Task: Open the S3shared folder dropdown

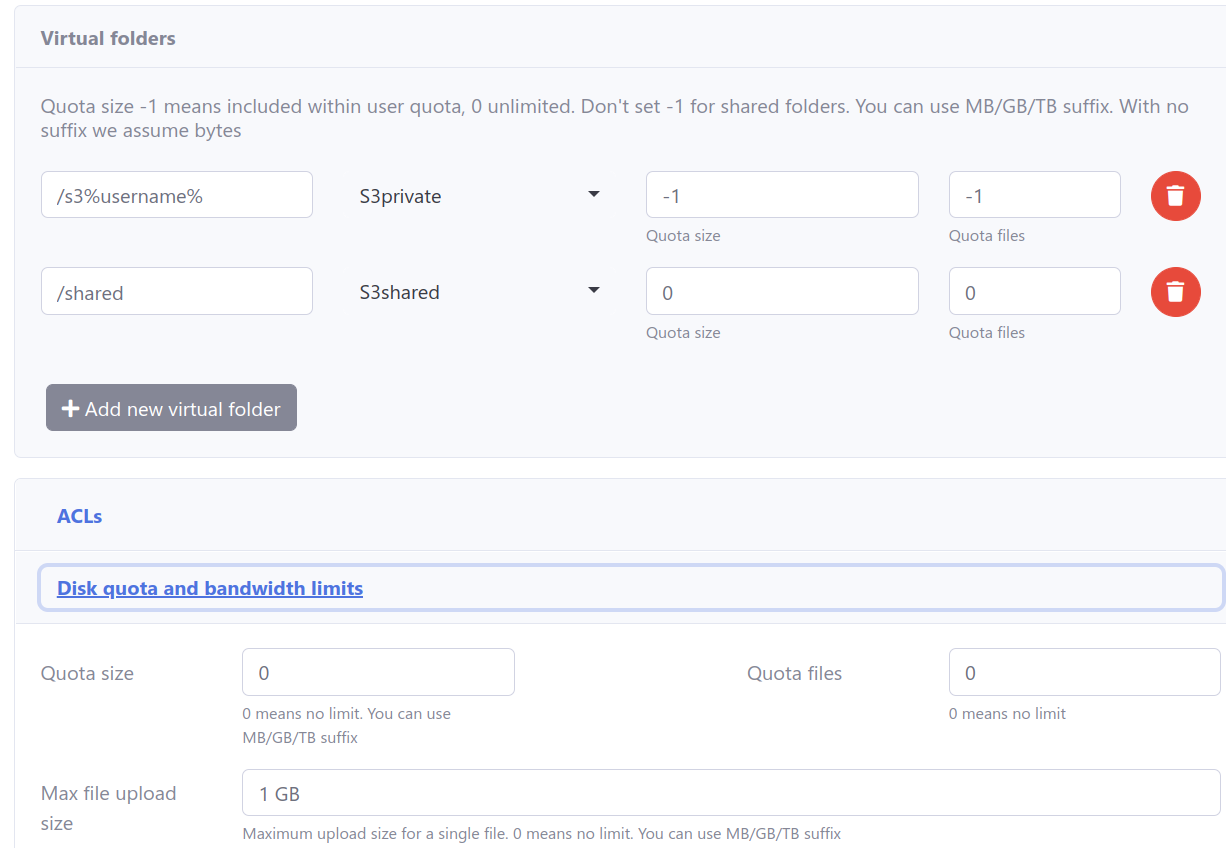Action: (x=480, y=292)
